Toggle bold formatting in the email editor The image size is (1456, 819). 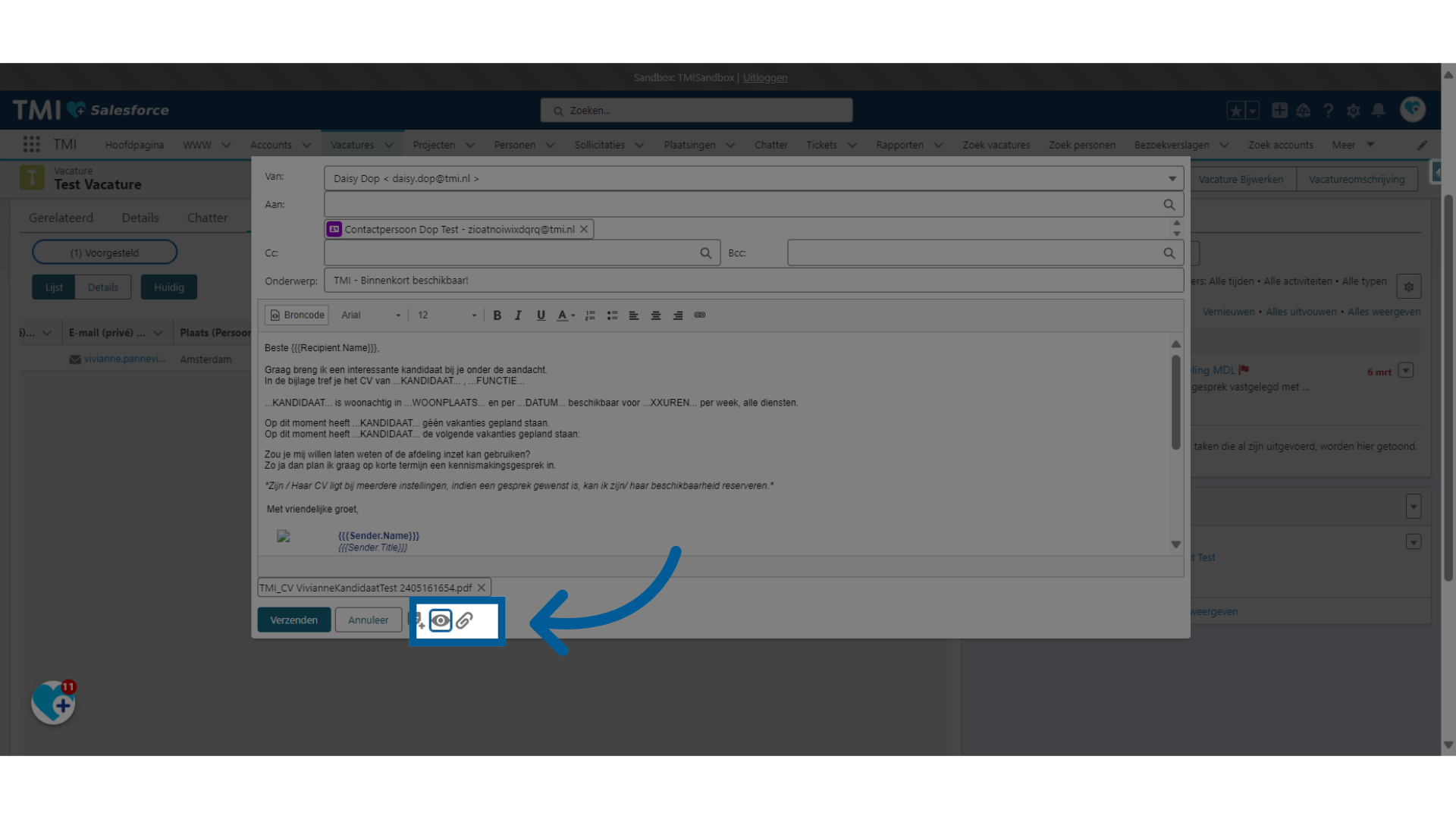click(x=497, y=315)
